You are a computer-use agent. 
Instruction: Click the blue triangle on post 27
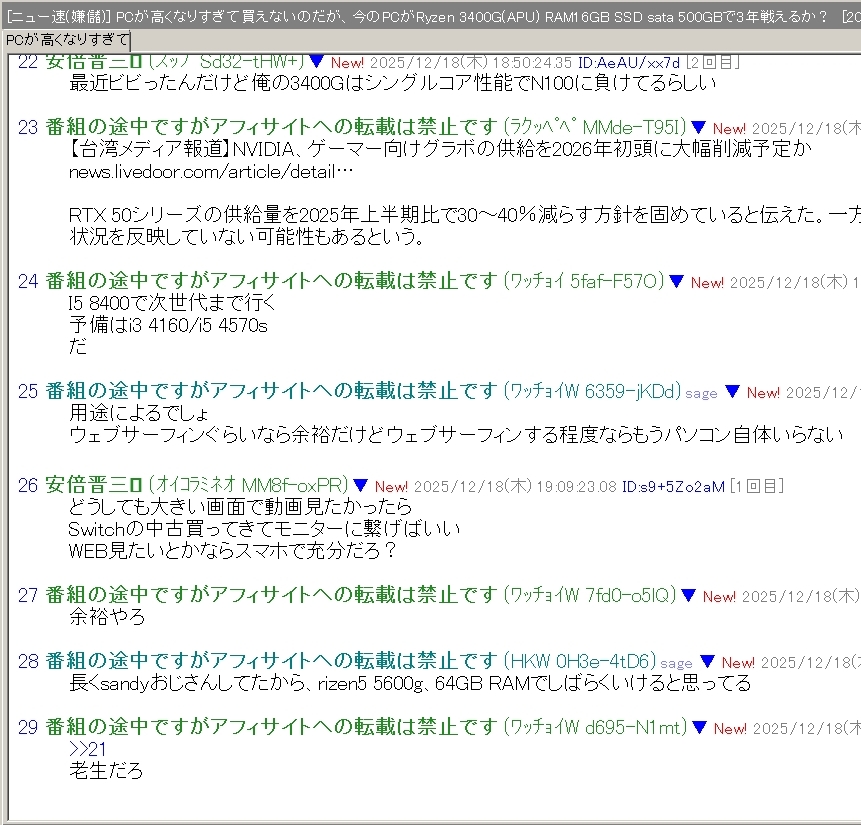click(x=689, y=596)
